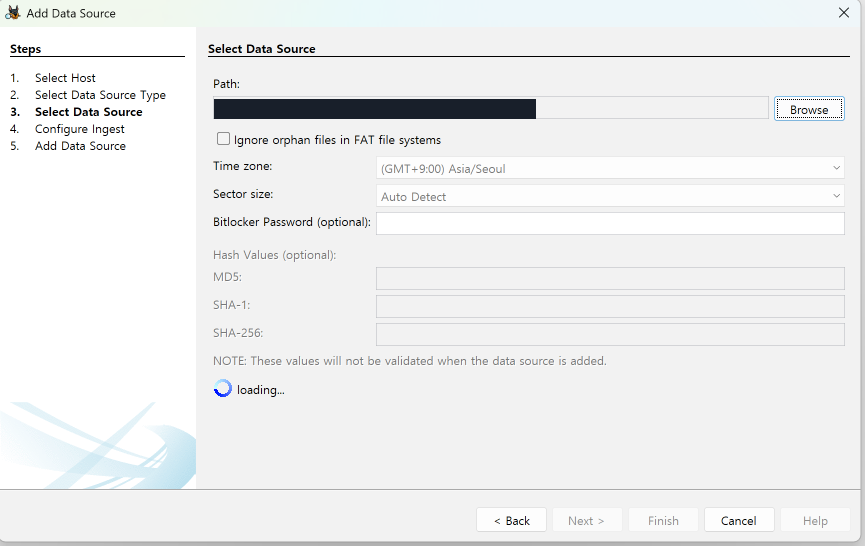Focus the Bitlocker Password field
The image size is (865, 546).
pyautogui.click(x=610, y=223)
